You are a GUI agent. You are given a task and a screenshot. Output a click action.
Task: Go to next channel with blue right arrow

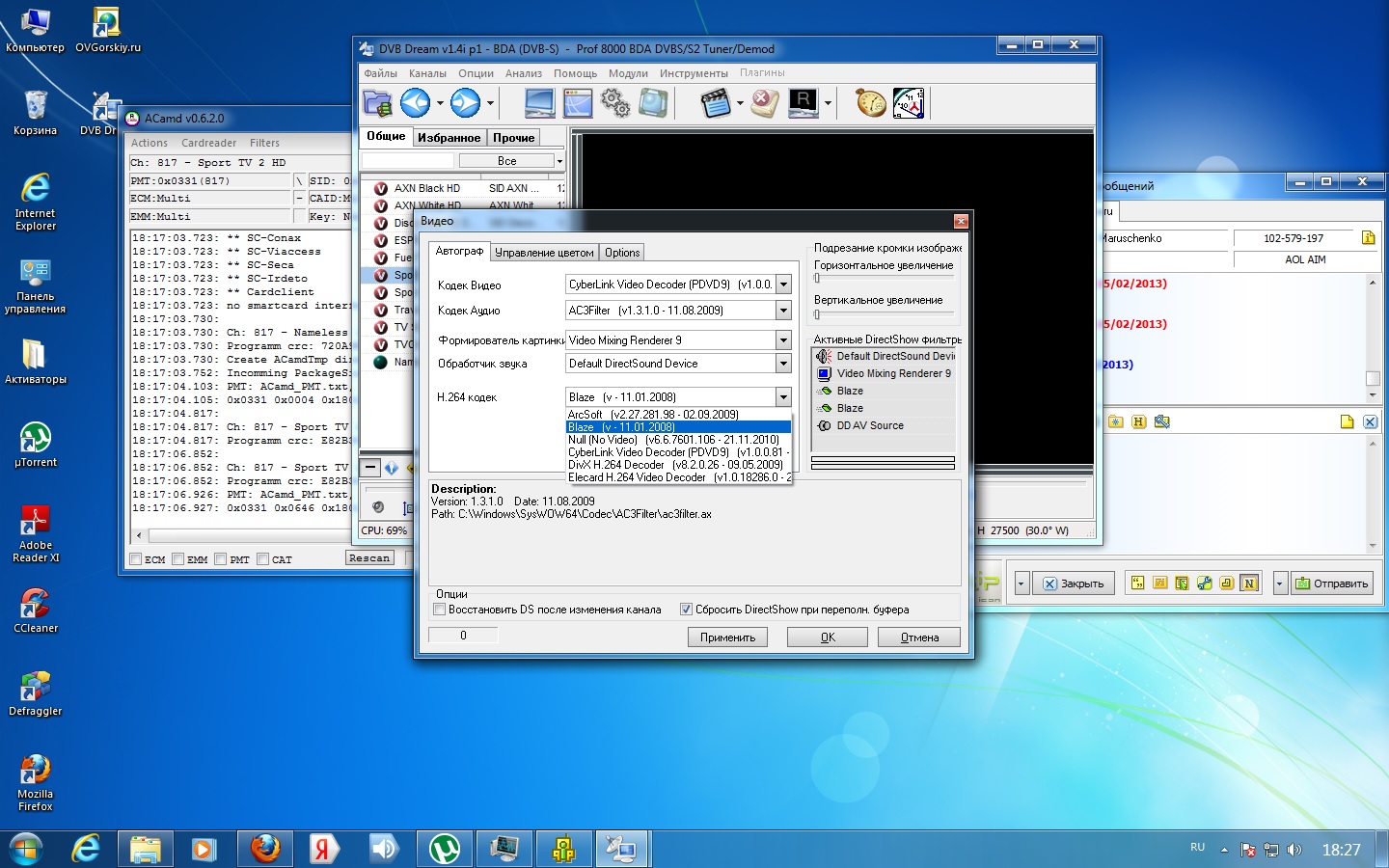click(465, 102)
